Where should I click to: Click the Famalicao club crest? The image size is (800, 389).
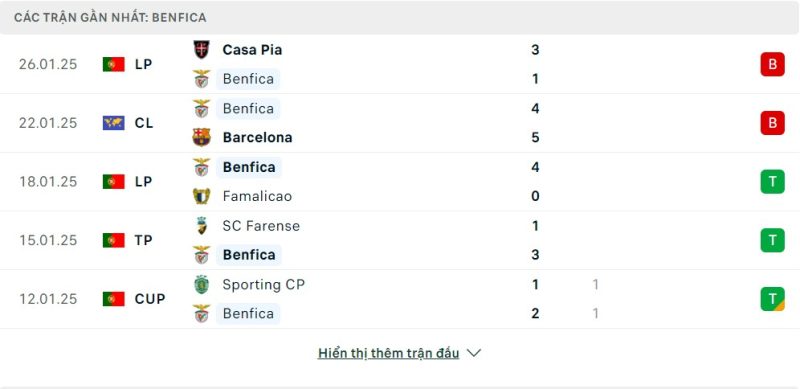coord(202,196)
